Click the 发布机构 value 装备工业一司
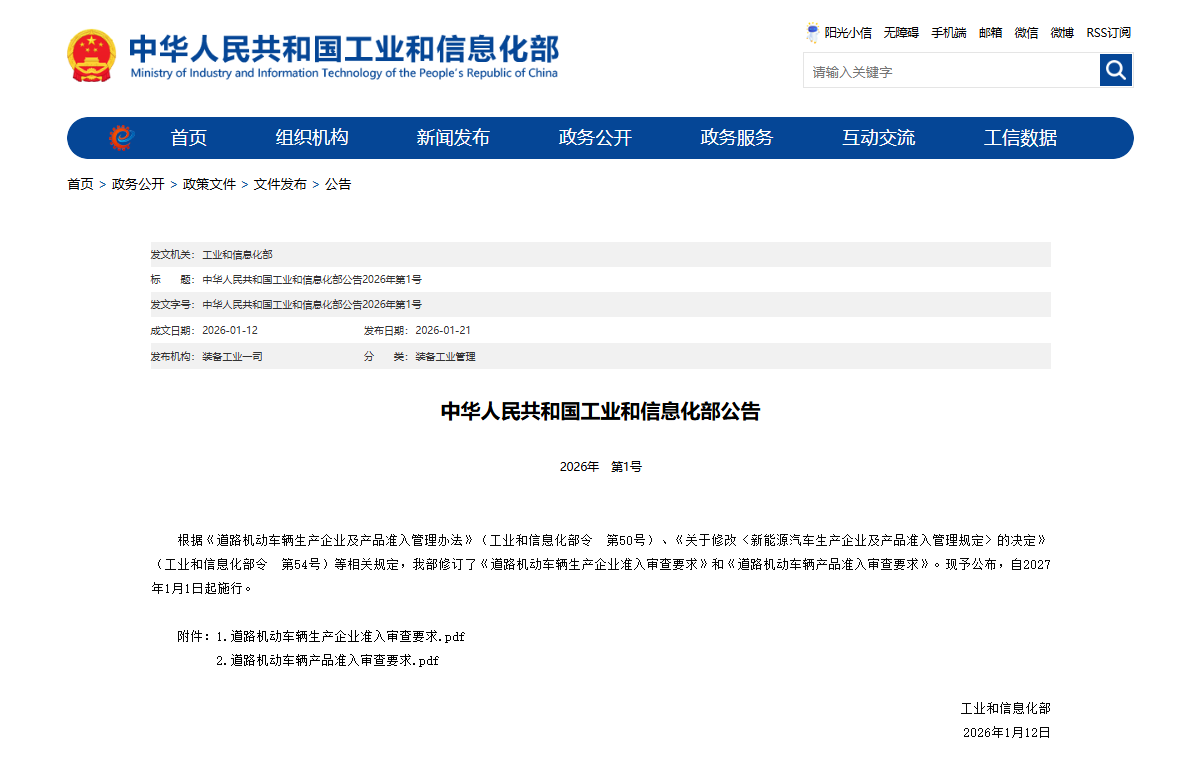The height and width of the screenshot is (772, 1178). point(232,357)
